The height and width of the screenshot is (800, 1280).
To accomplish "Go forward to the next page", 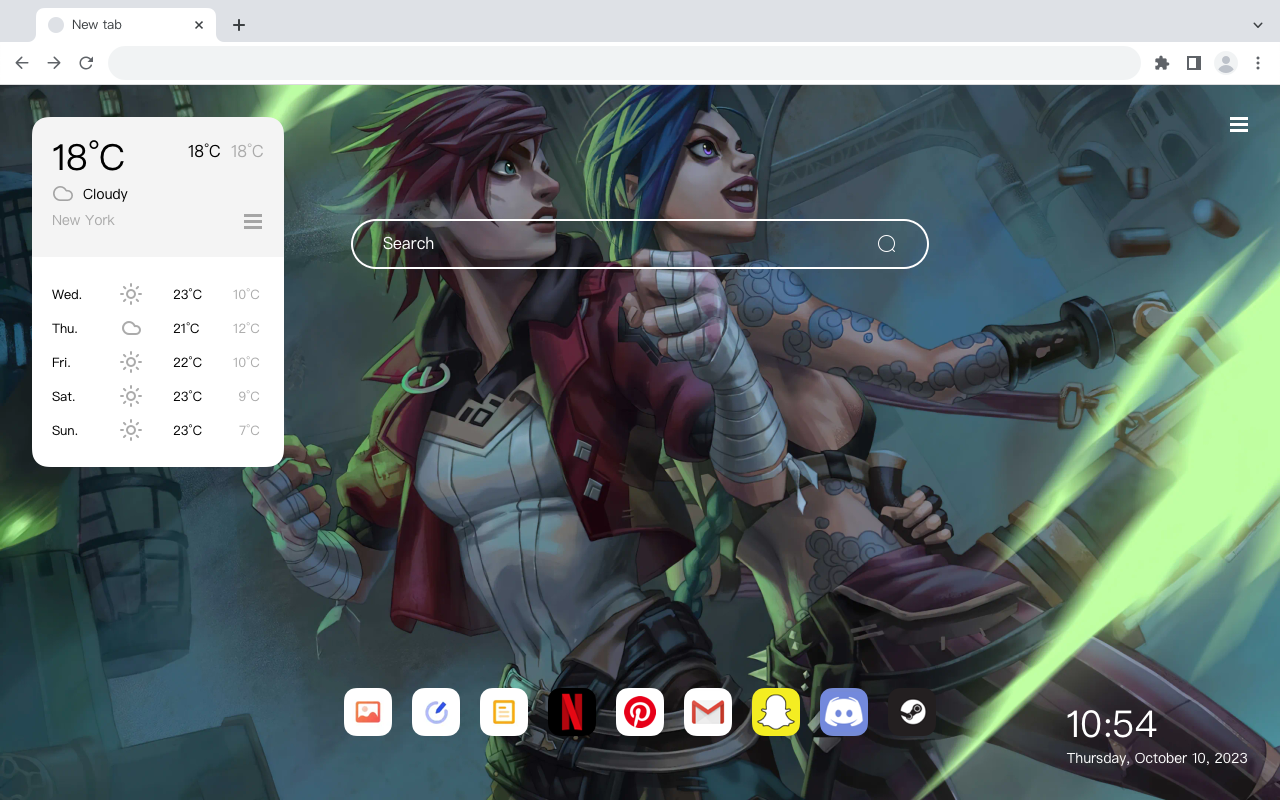I will tap(54, 63).
